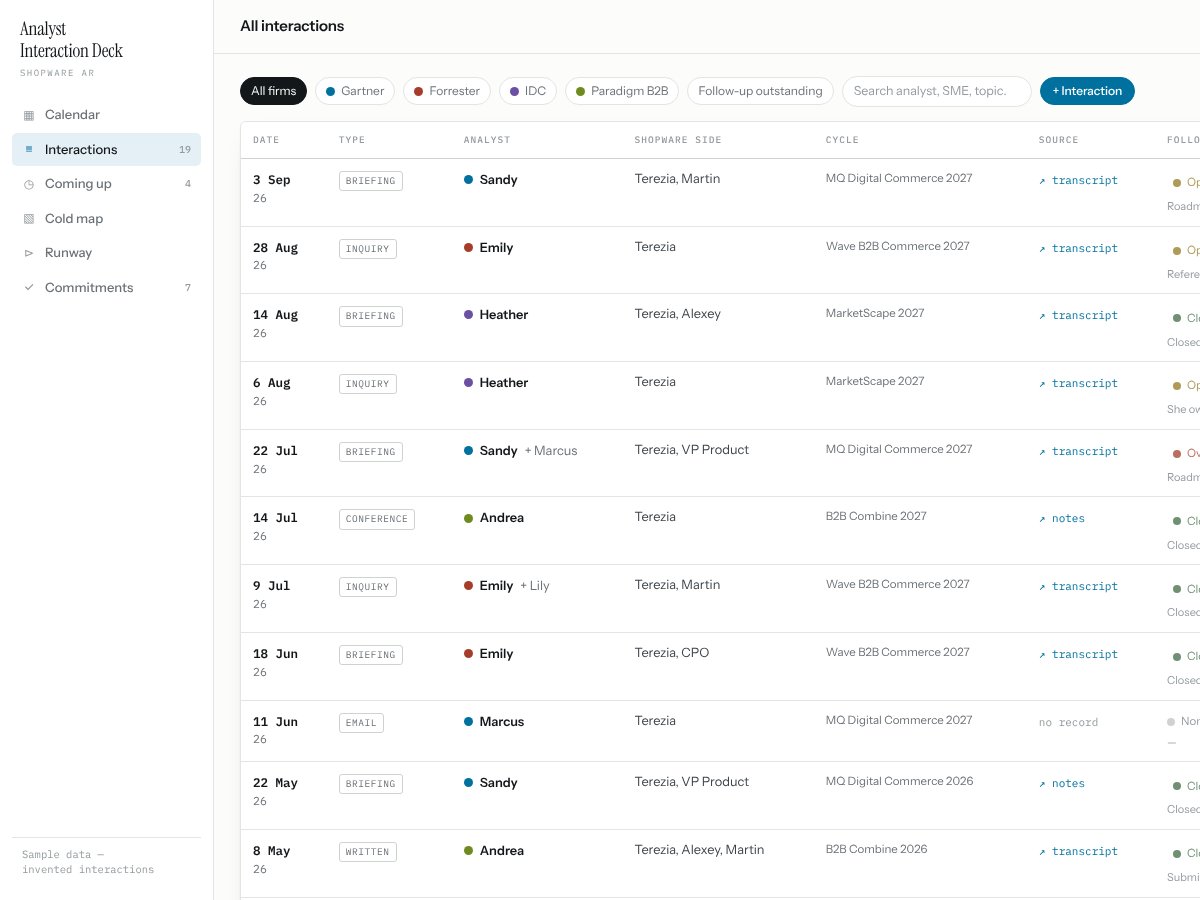Filter interactions by Forrester
This screenshot has width=1200, height=900.
(x=447, y=91)
